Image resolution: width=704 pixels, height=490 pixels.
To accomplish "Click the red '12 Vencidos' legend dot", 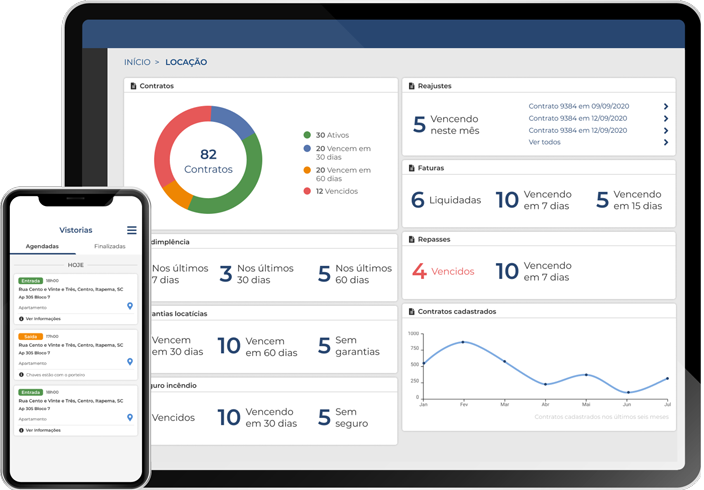I will point(307,191).
